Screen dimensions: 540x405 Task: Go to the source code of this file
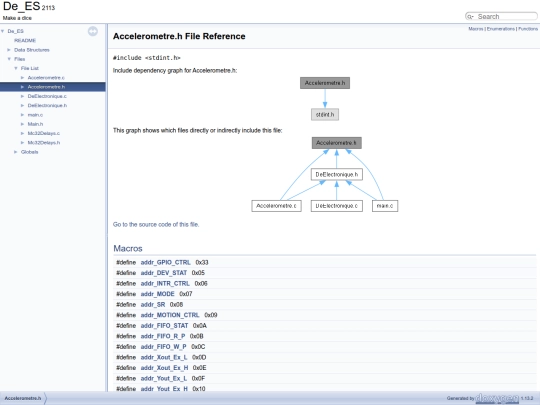coord(156,225)
